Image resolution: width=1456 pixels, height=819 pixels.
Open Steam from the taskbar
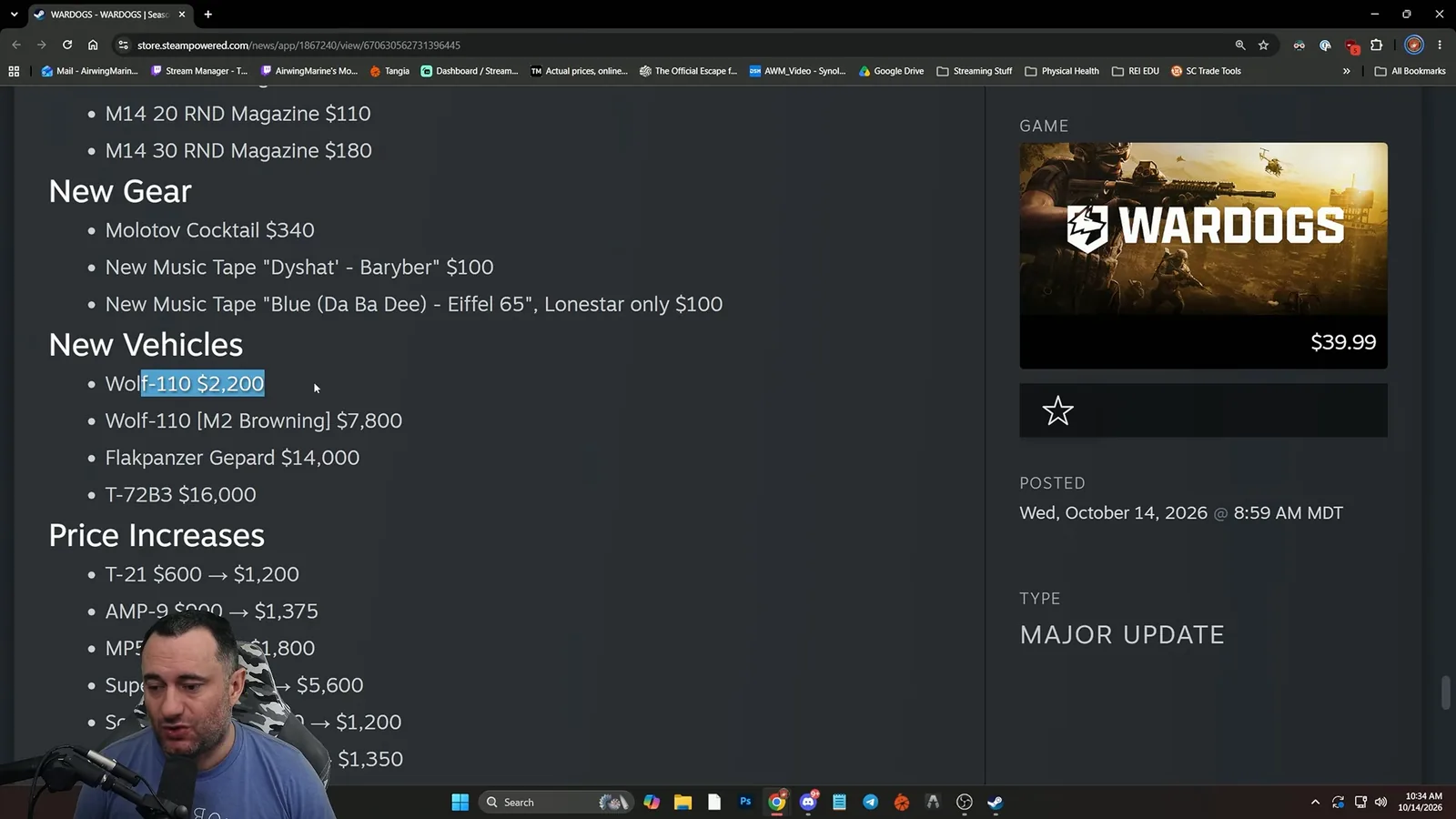coord(996,802)
